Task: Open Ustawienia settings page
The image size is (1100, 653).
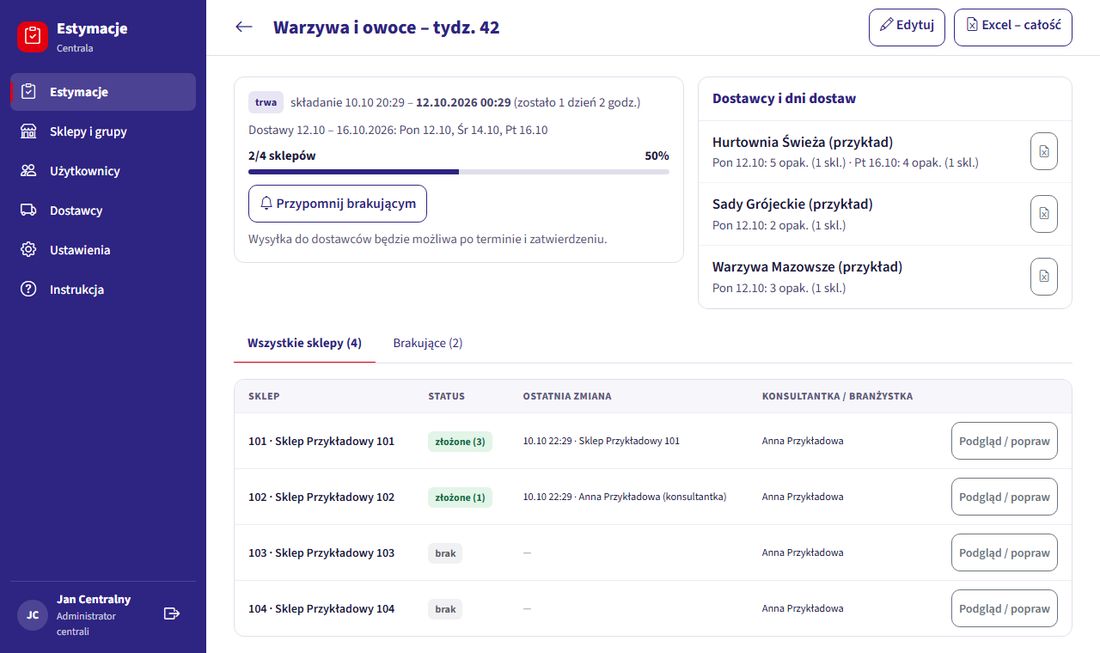Action: (103, 250)
